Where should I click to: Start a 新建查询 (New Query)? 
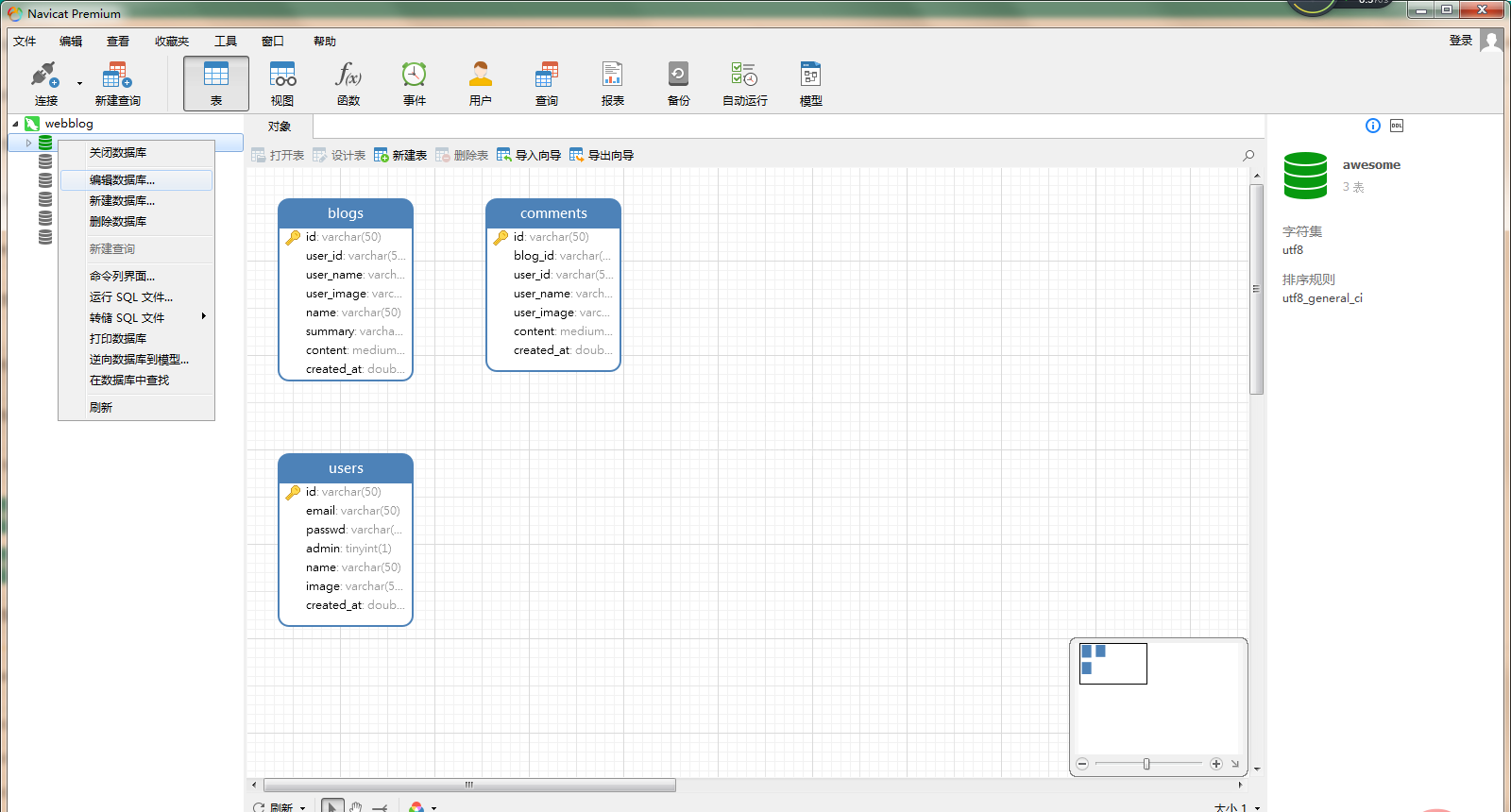[117, 84]
